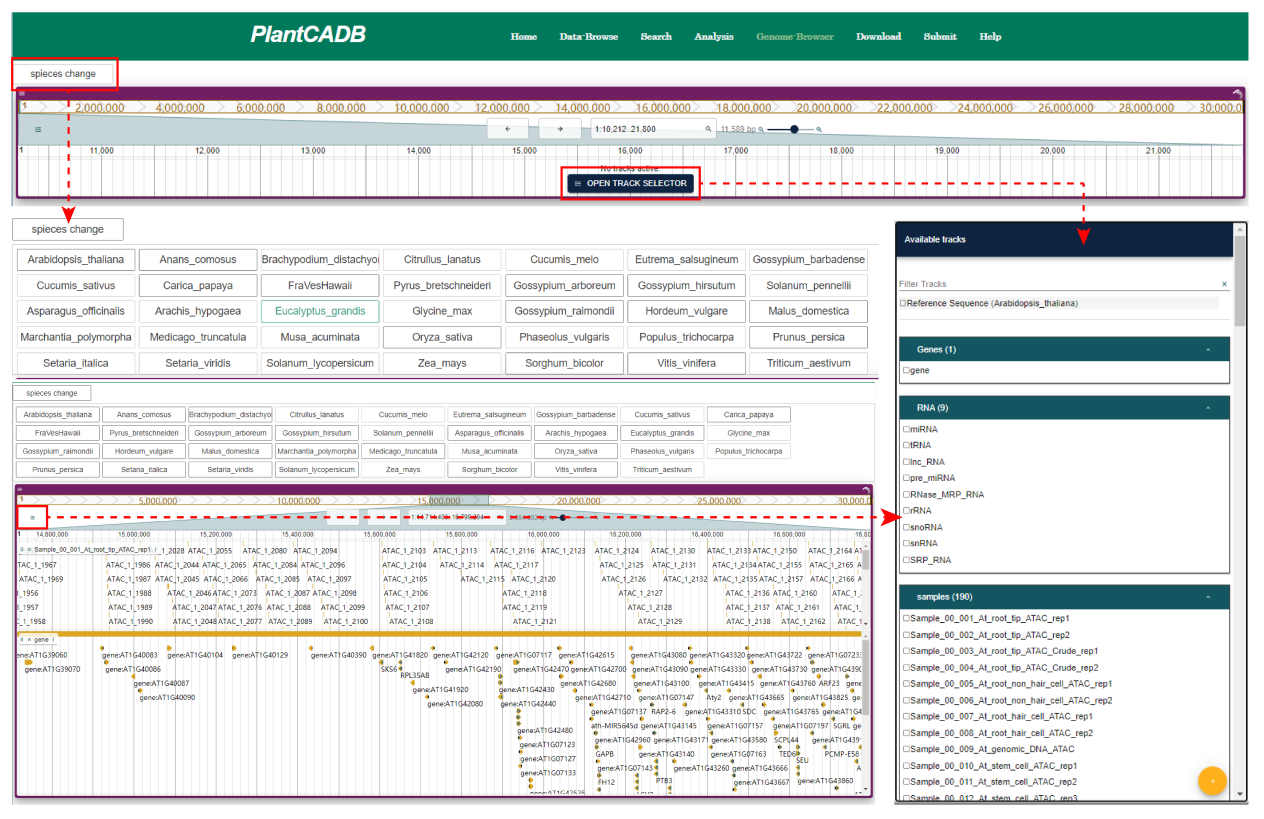Click the minimize icon at the lower browser's right corner
The width and height of the screenshot is (1264, 819).
pyautogui.click(x=867, y=490)
